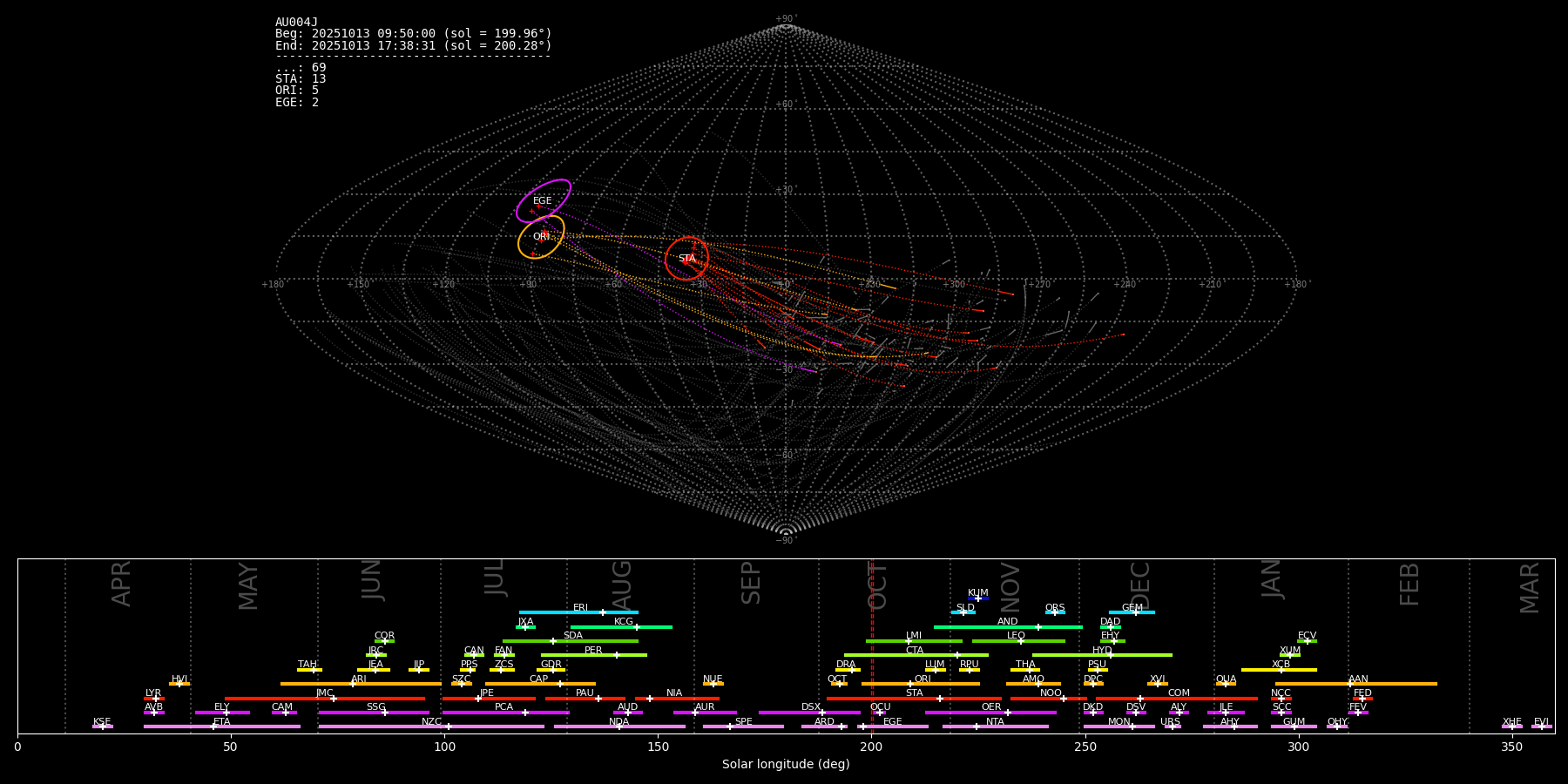Click the 'ORI: 5' count line
The height and width of the screenshot is (784, 1568).
pos(297,91)
